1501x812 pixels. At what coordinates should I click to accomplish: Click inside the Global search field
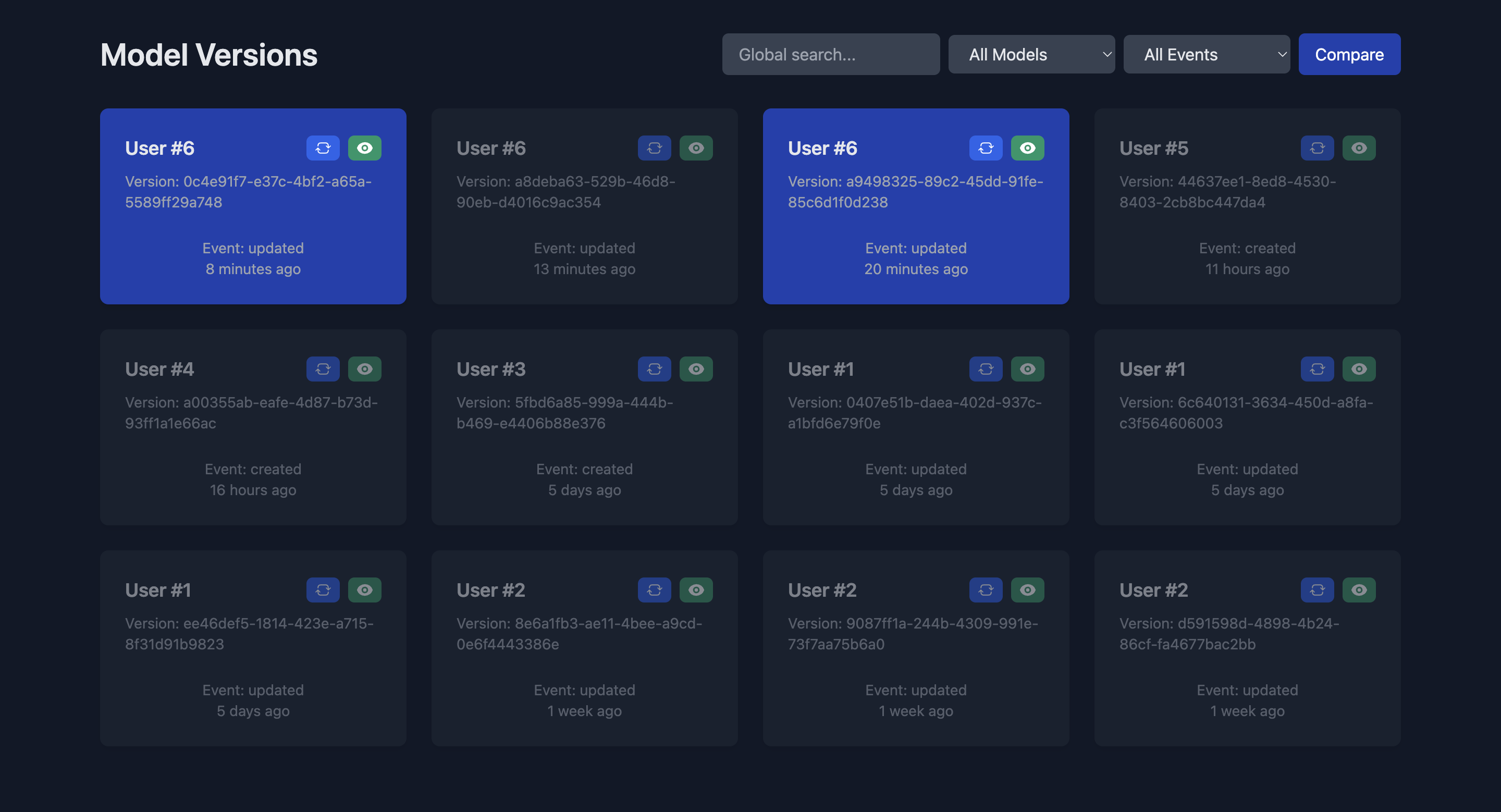pyautogui.click(x=830, y=54)
